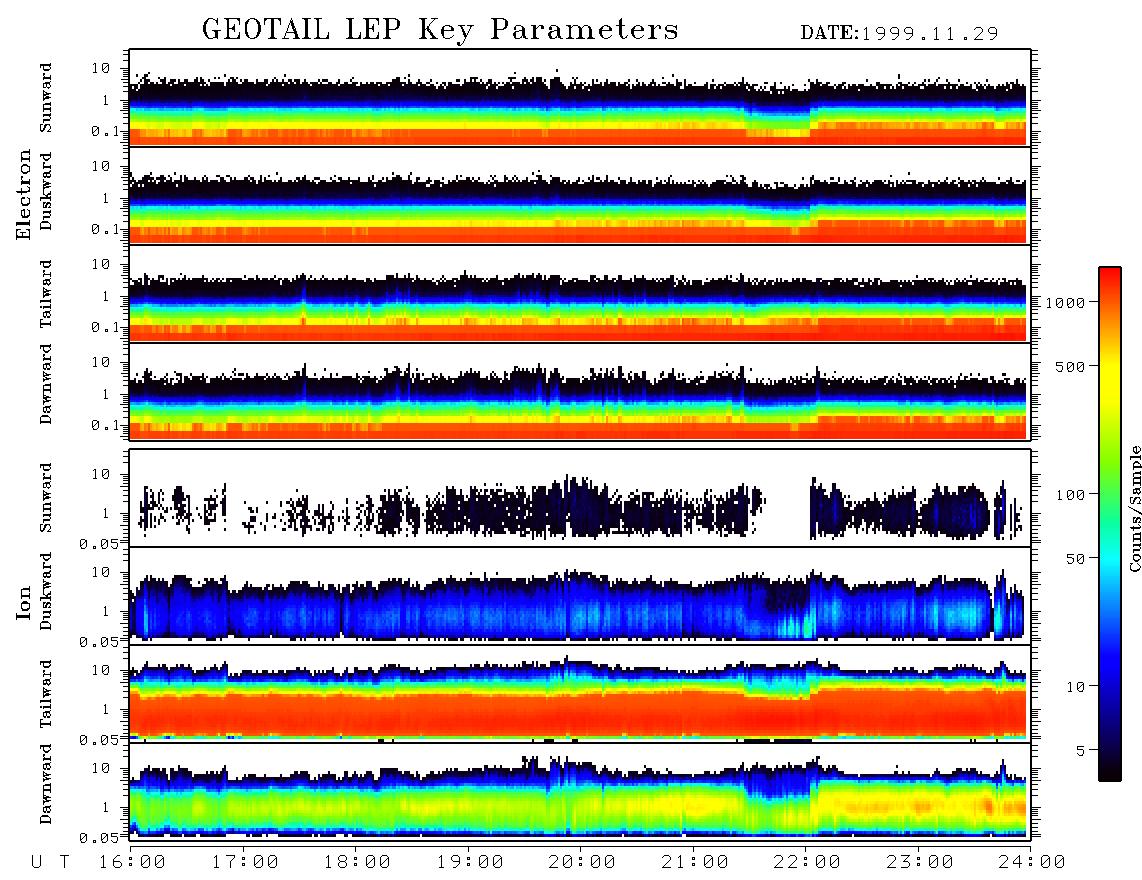Click the title "GEOTAIL LEP Key Parameters"
This screenshot has height=880, width=1142.
click(440, 29)
